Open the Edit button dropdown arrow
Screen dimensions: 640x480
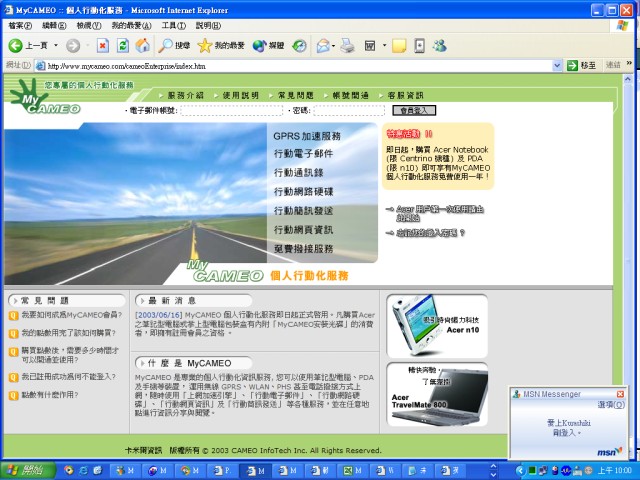(x=384, y=45)
